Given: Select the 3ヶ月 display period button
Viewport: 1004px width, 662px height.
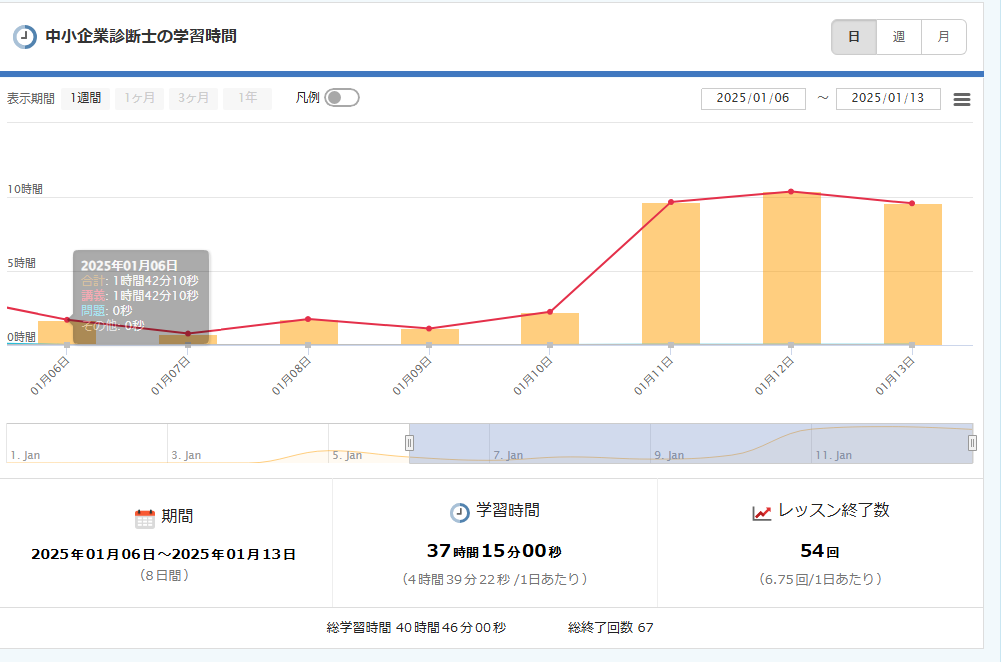Looking at the screenshot, I should pyautogui.click(x=193, y=98).
